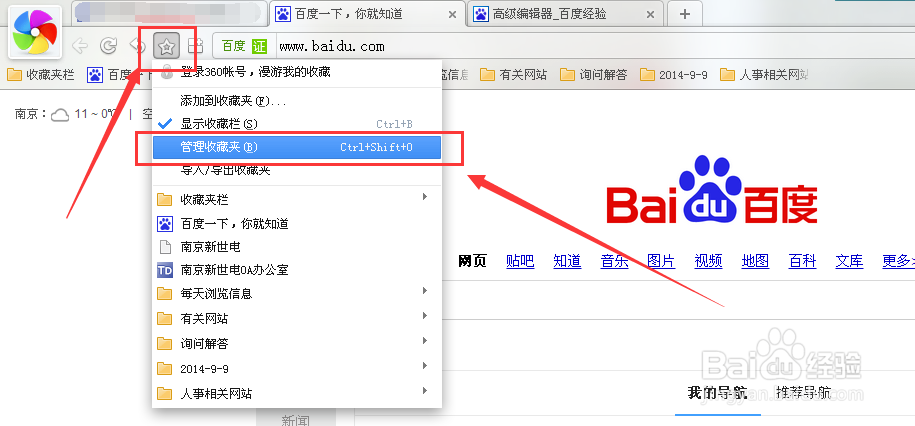915x426 pixels.
Task: Open 有关网站 folder on the bookmarks bar
Action: (514, 75)
